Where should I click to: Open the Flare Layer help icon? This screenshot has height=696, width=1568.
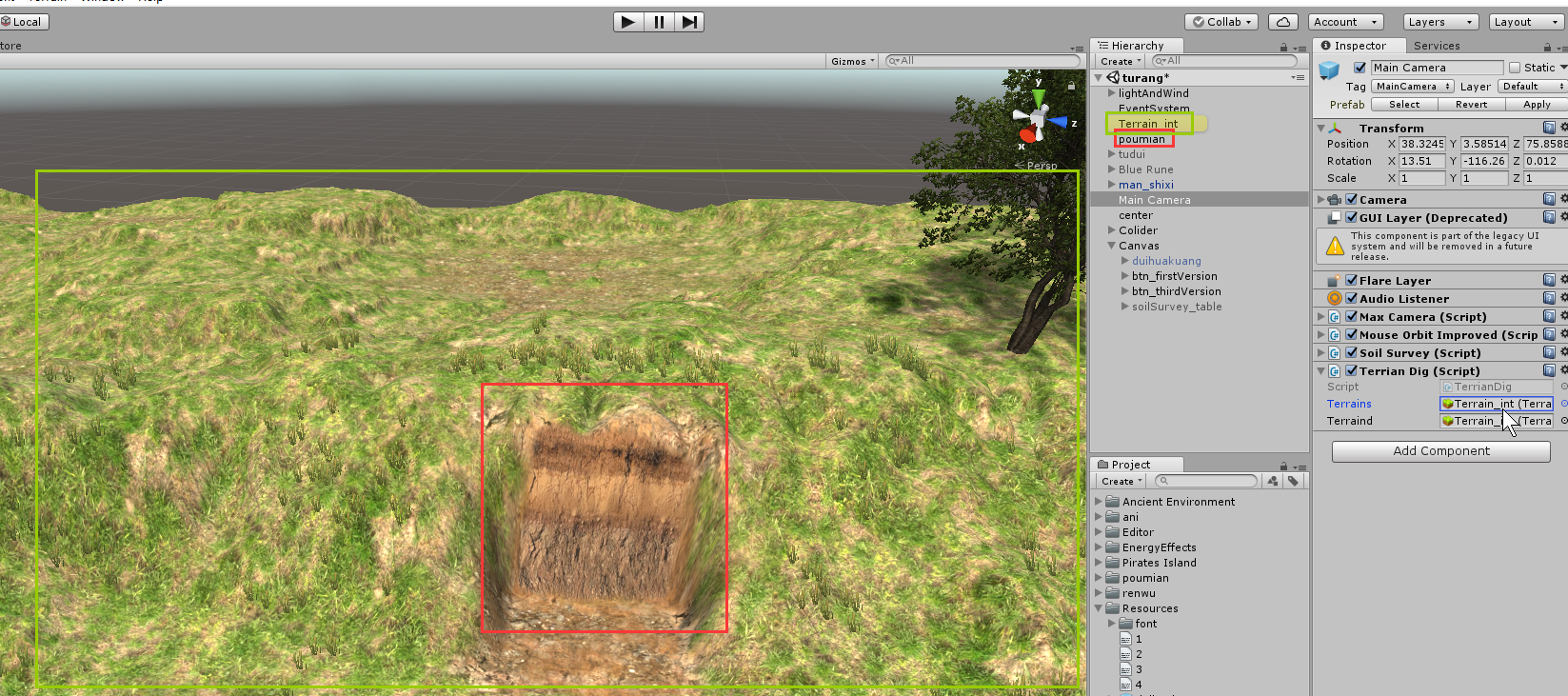pyautogui.click(x=1549, y=280)
